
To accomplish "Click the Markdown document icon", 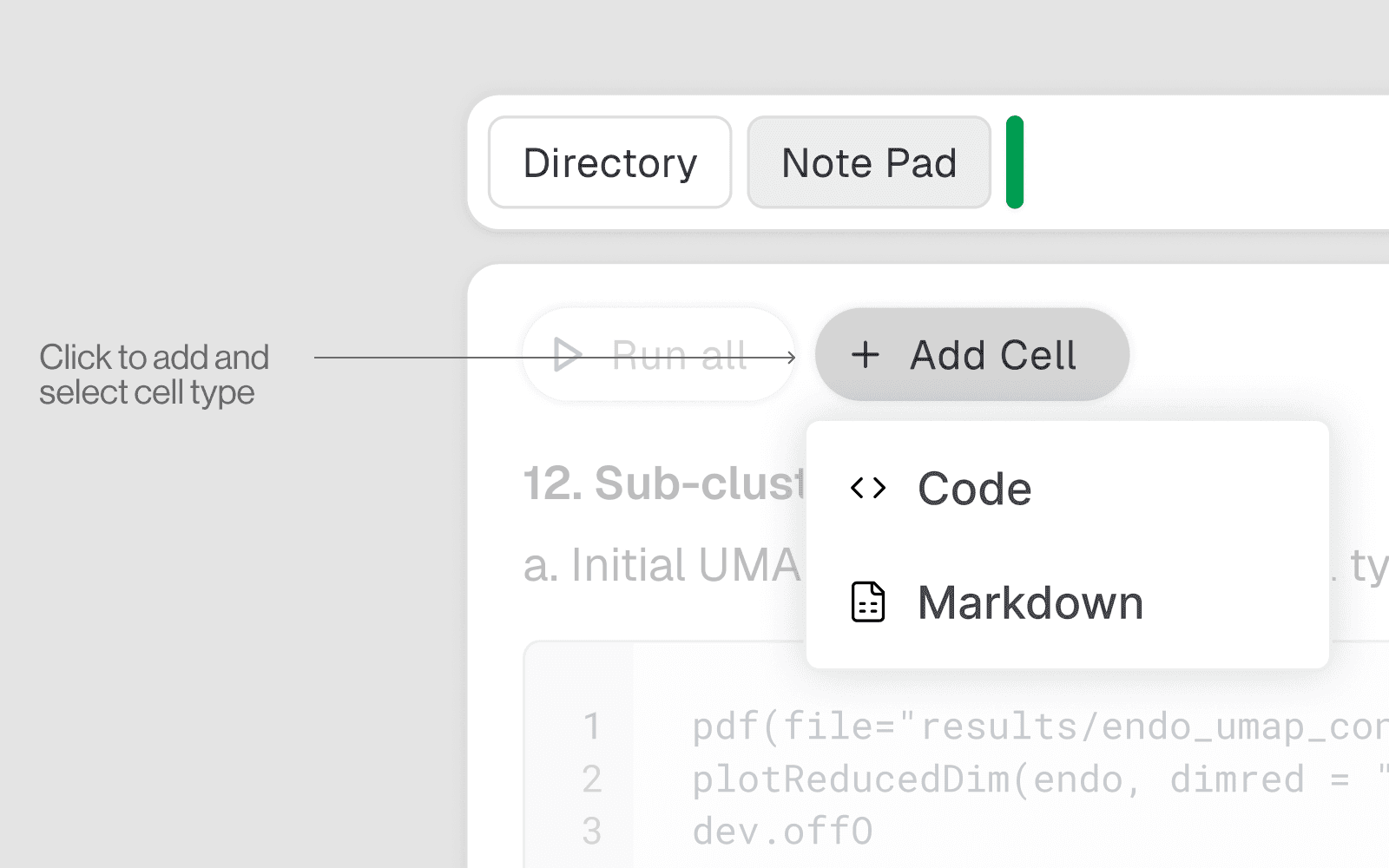I will point(868,602).
